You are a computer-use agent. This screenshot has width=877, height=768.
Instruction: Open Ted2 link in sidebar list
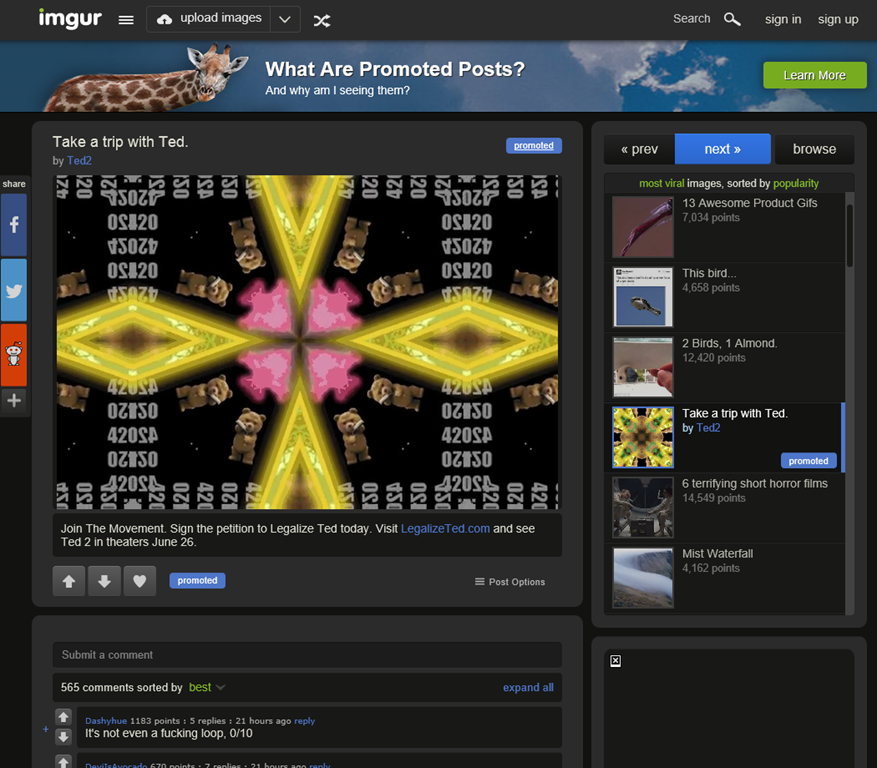click(708, 428)
